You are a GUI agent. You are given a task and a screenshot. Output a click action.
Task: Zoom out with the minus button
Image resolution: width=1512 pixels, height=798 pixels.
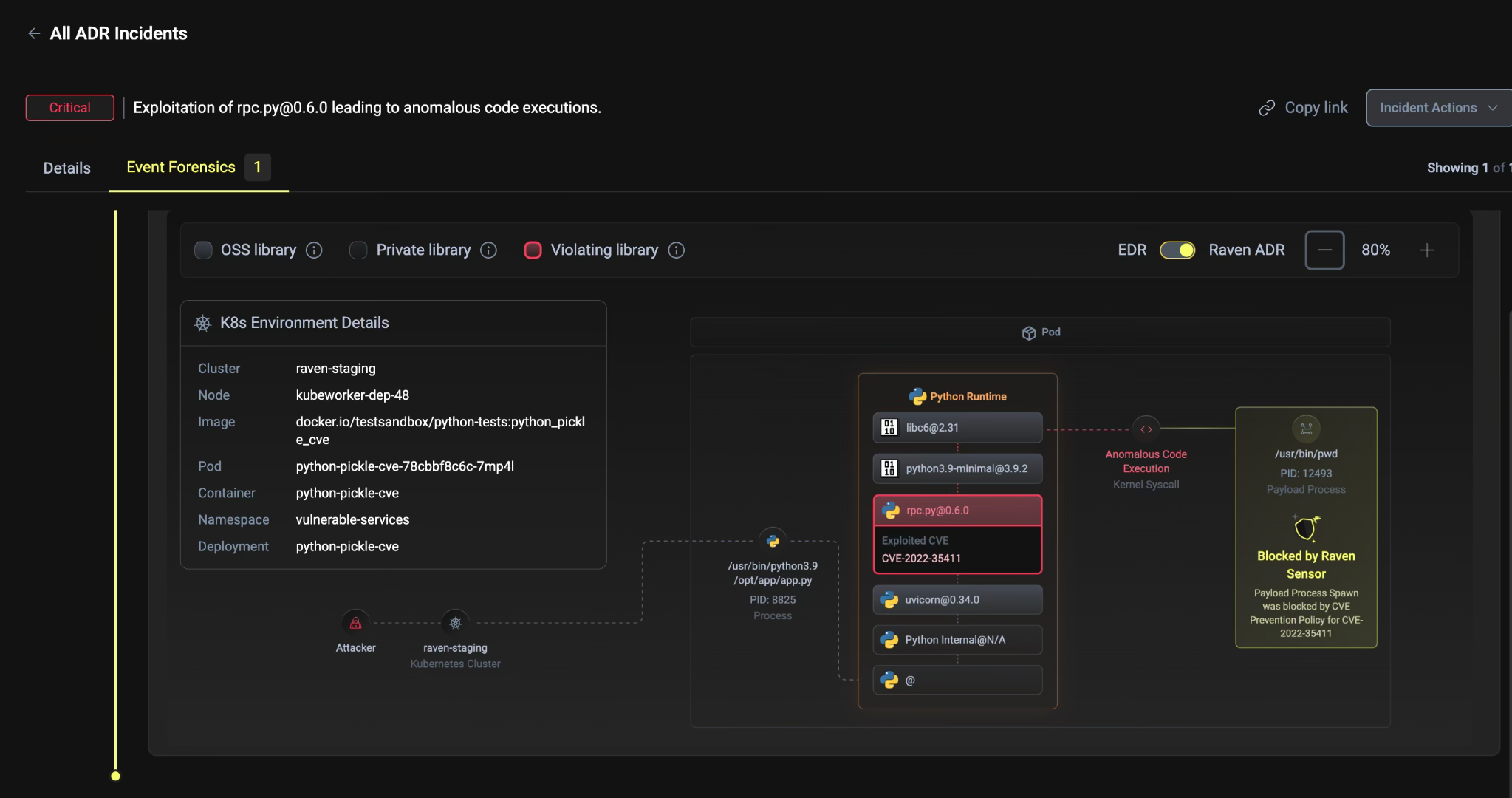(x=1324, y=250)
